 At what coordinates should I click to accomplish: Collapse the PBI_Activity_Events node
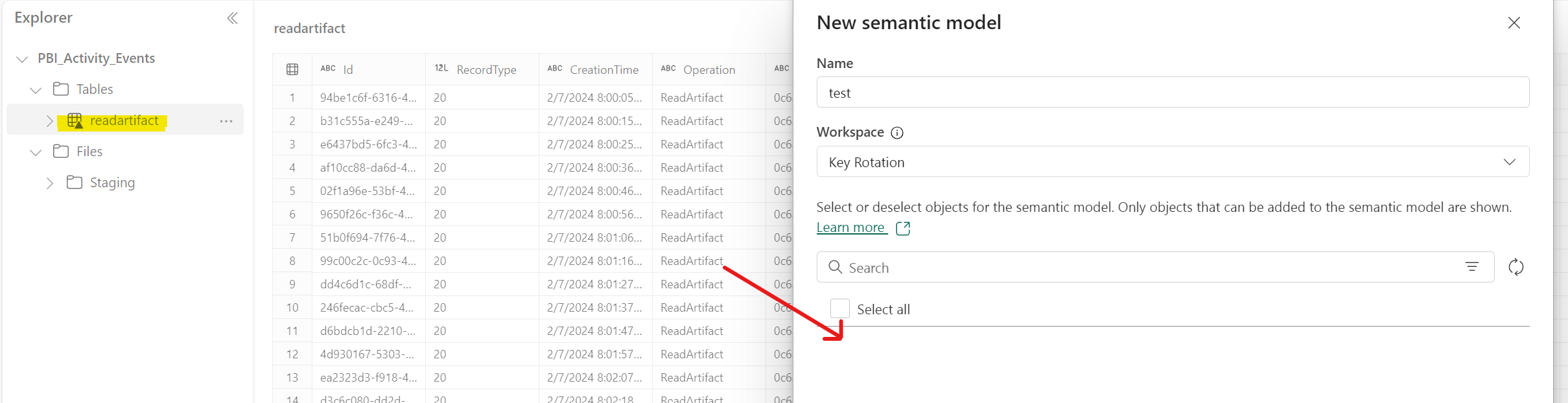22,59
